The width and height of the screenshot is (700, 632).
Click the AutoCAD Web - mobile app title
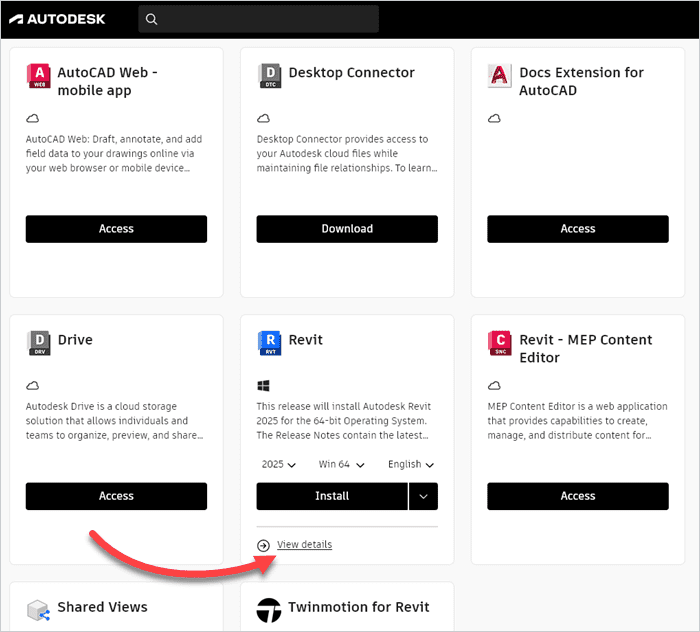point(108,81)
